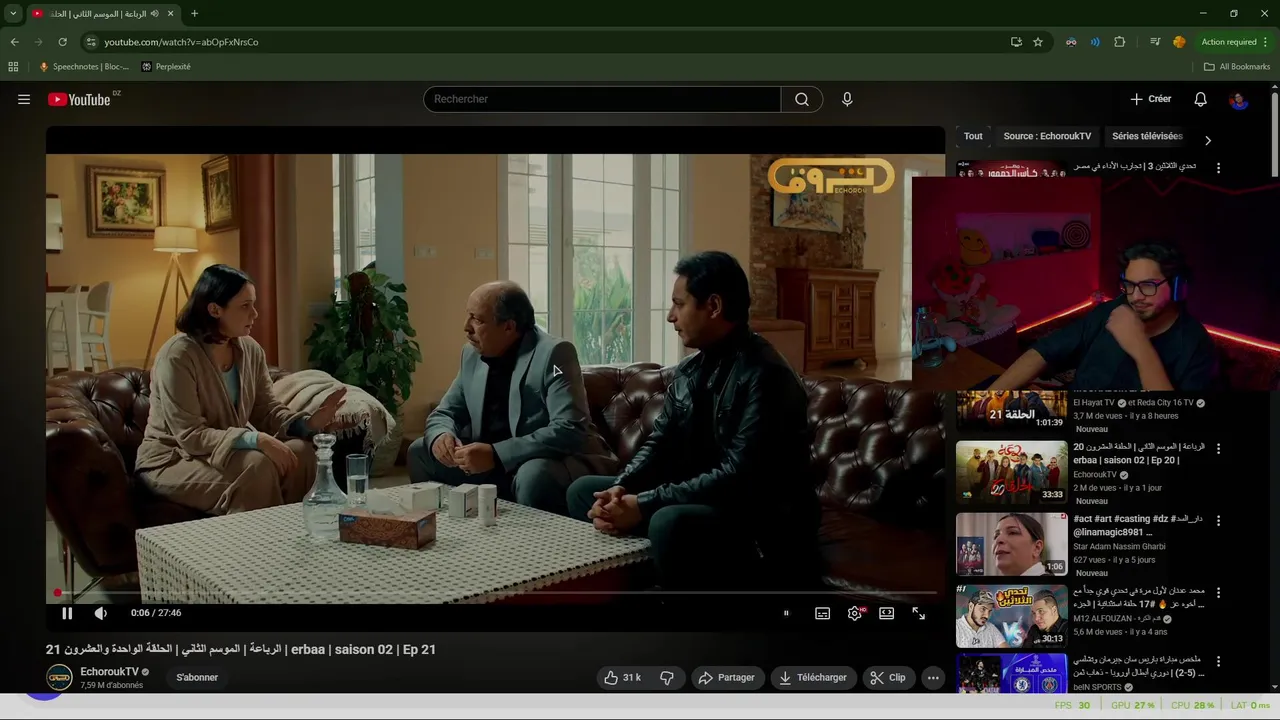This screenshot has width=1280, height=720.
Task: Open EchoroukTV channel name link
Action: pos(109,672)
